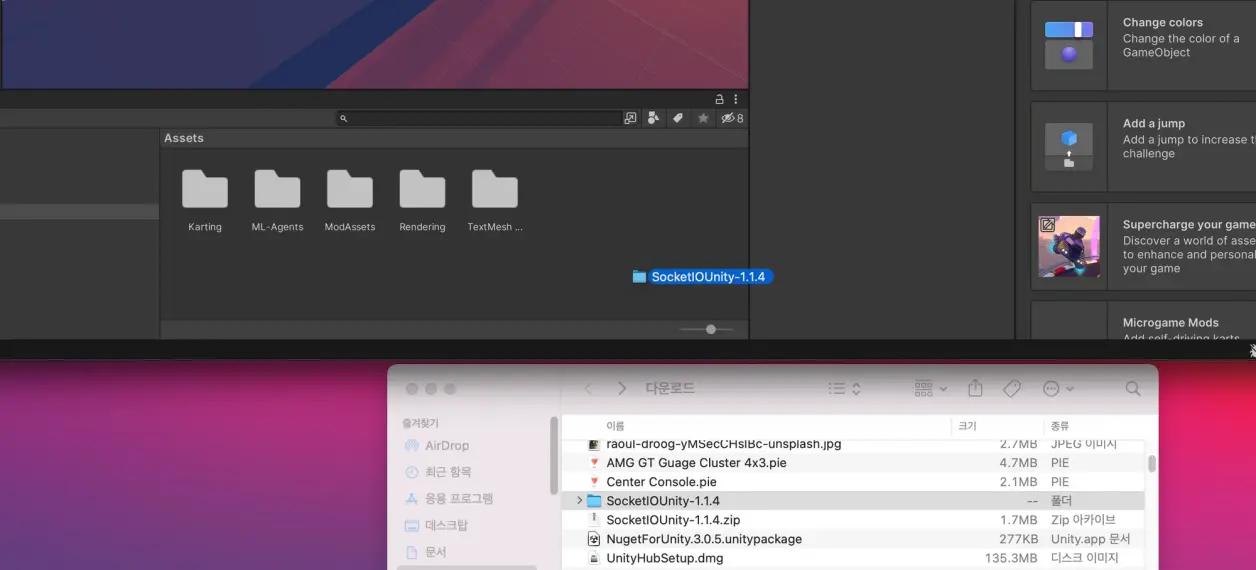
Task: Click the Finder tag icon
Action: 1012,388
